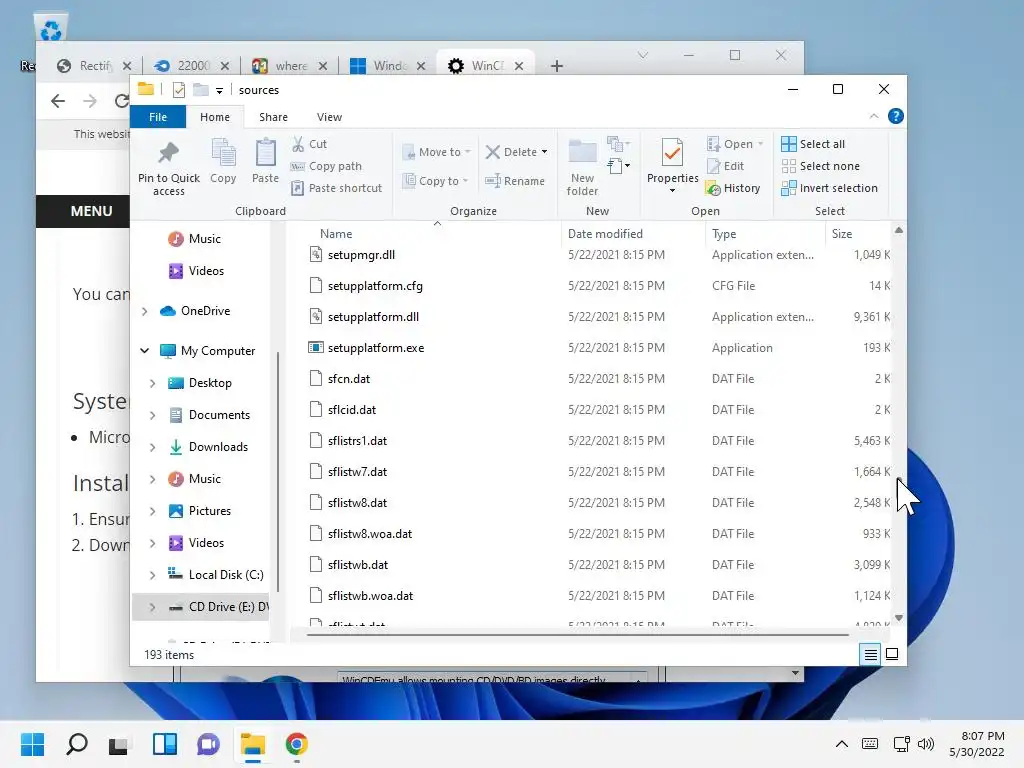Click the Properties checkmark icon

click(672, 153)
